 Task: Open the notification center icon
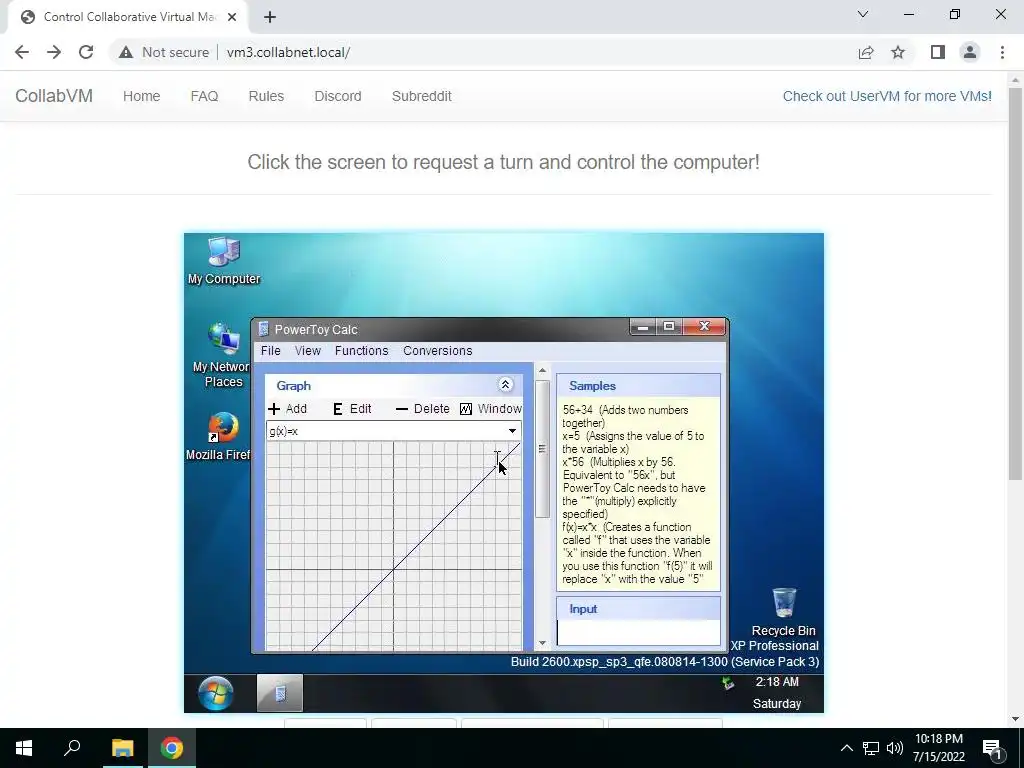pos(992,748)
